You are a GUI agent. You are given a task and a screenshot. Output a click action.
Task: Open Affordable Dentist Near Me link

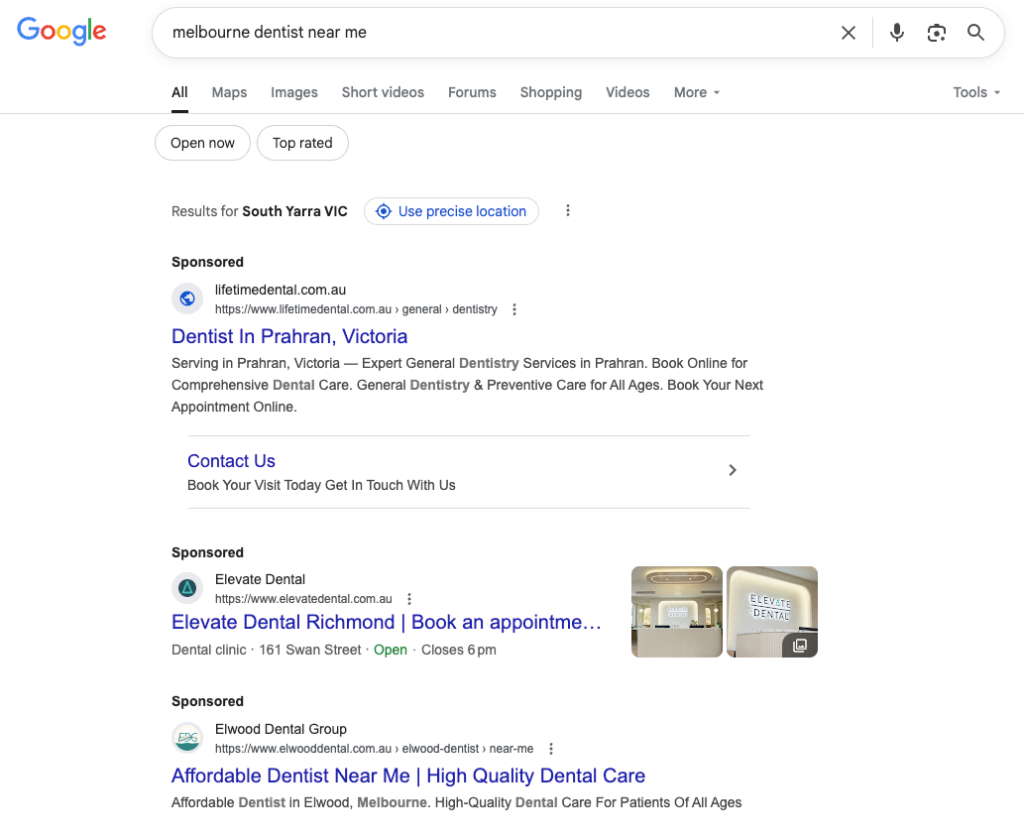(x=408, y=776)
